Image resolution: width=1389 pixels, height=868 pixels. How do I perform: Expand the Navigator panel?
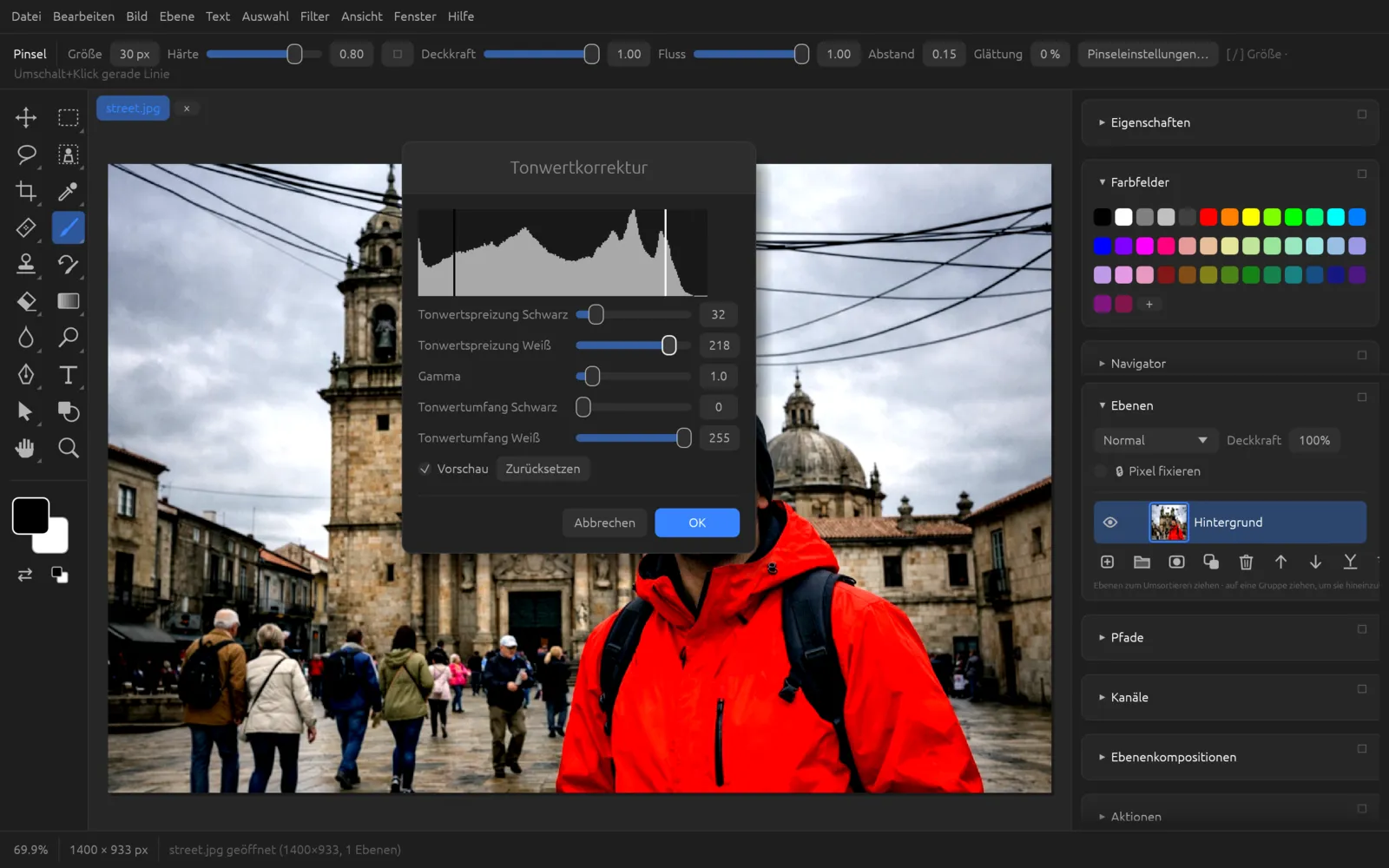pyautogui.click(x=1137, y=364)
